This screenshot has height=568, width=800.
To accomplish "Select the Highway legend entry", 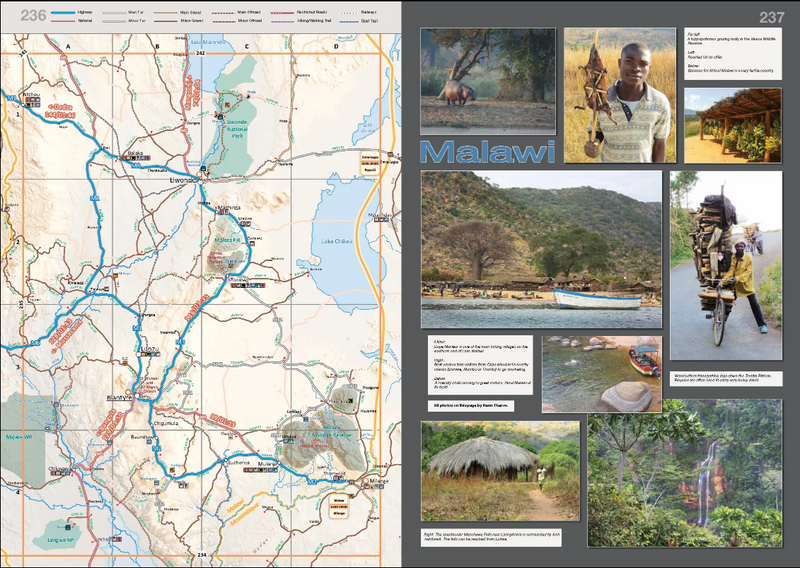I will point(71,12).
